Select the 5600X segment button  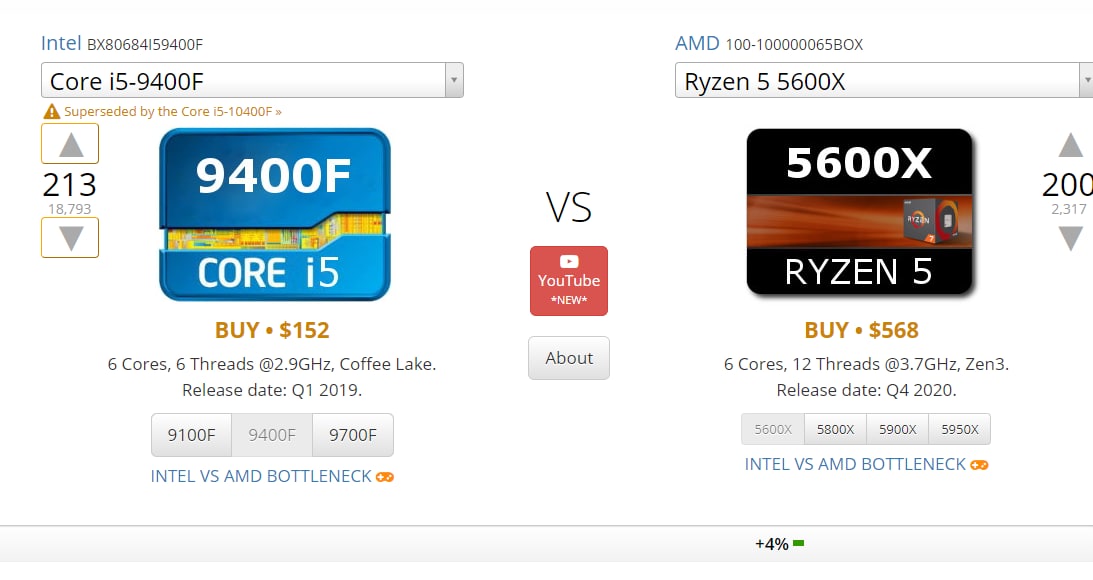tap(773, 429)
